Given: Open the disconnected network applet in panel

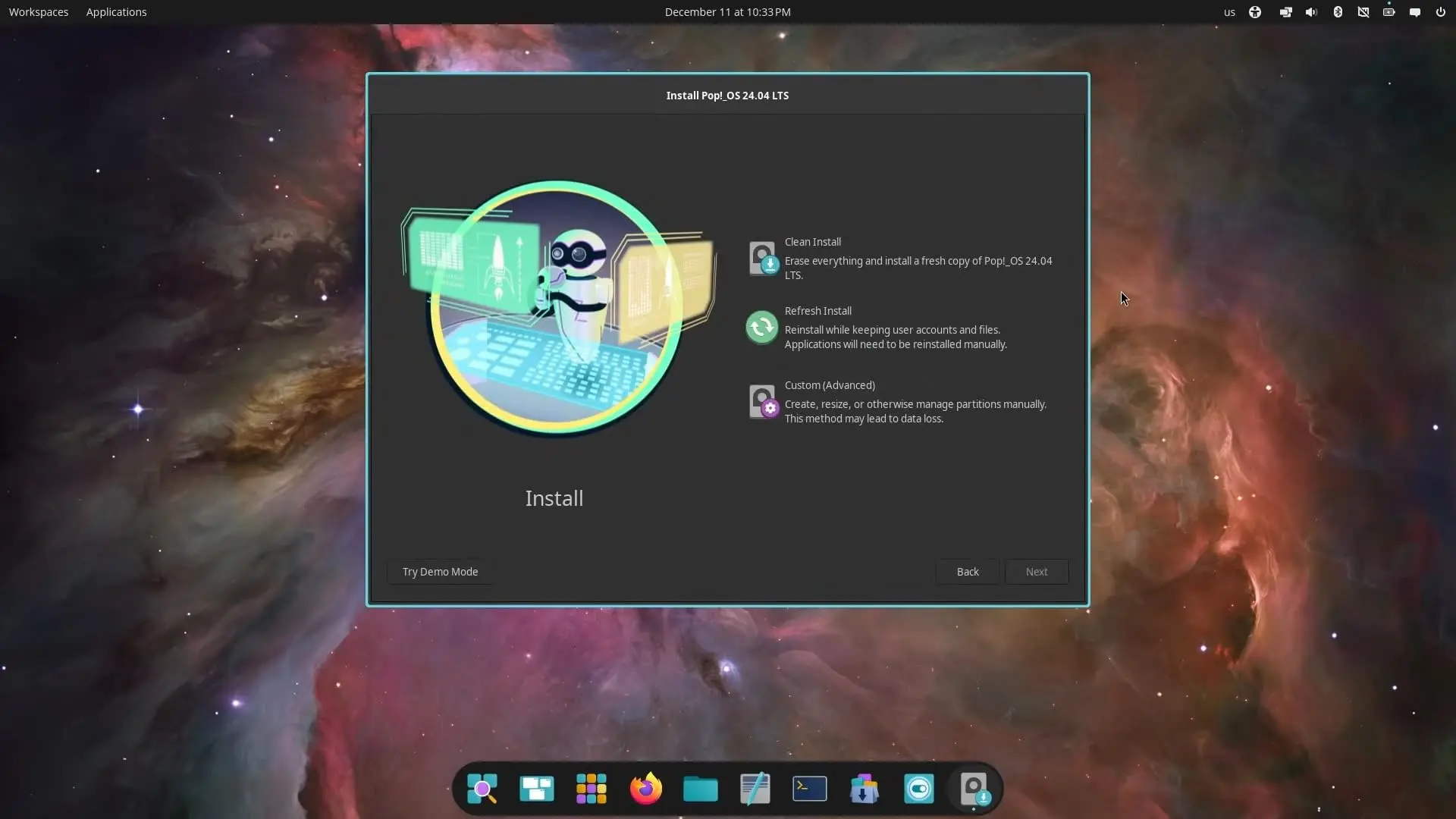Looking at the screenshot, I should click(x=1363, y=12).
